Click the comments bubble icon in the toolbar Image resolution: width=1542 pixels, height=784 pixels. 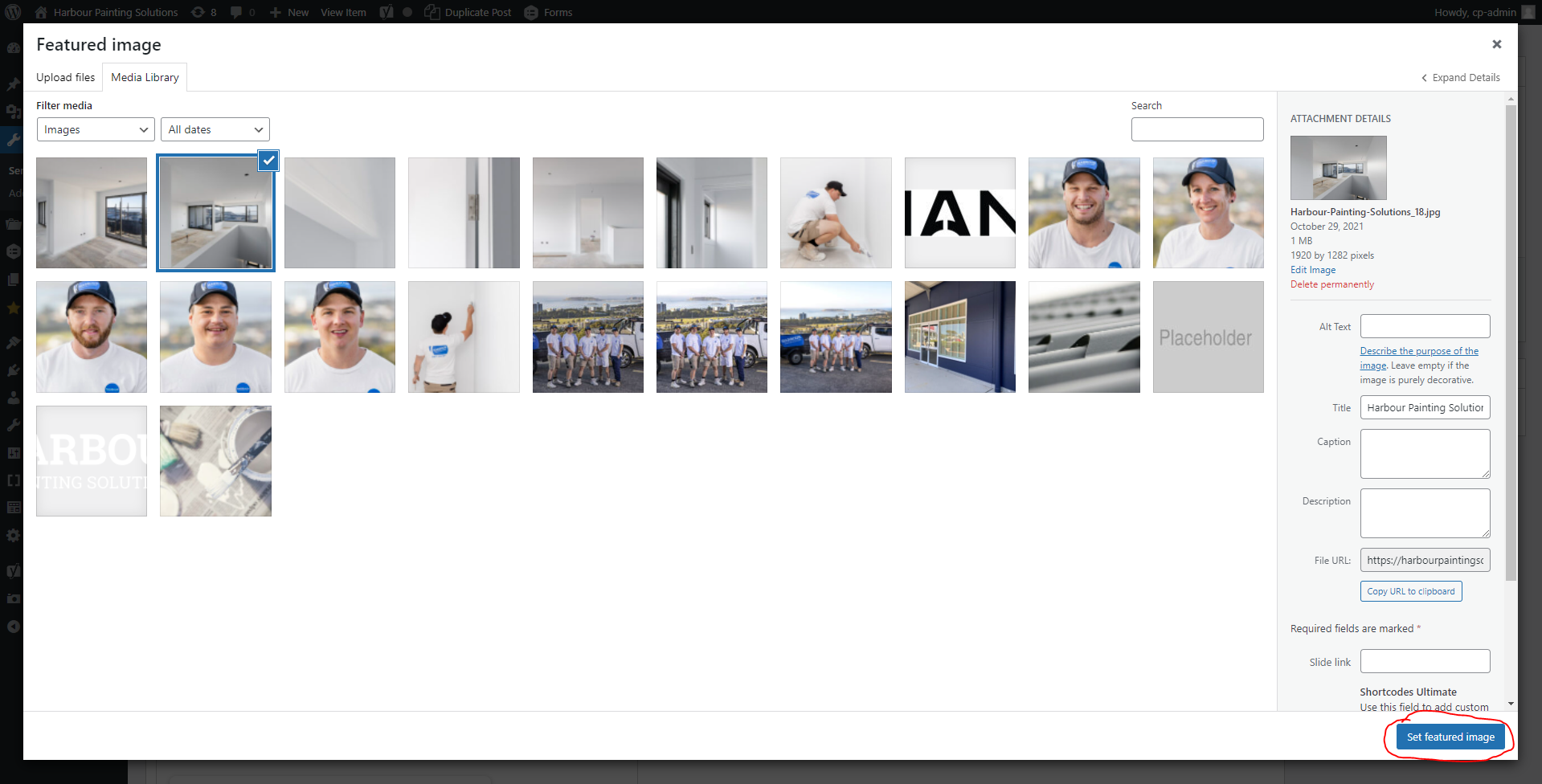coord(236,12)
